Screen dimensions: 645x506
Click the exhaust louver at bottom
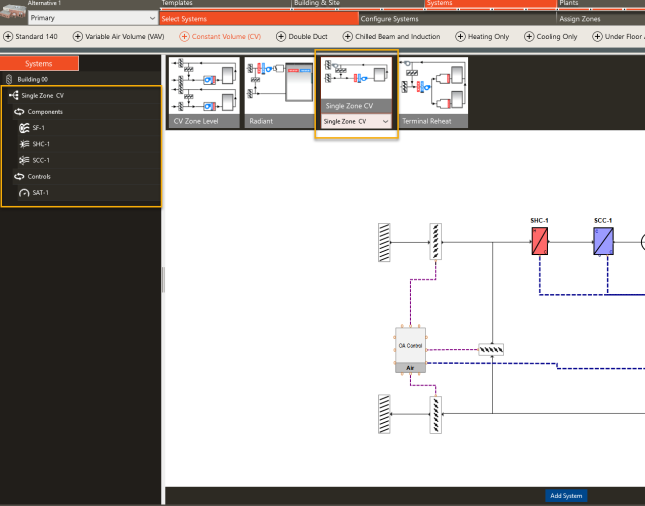pyautogui.click(x=384, y=414)
